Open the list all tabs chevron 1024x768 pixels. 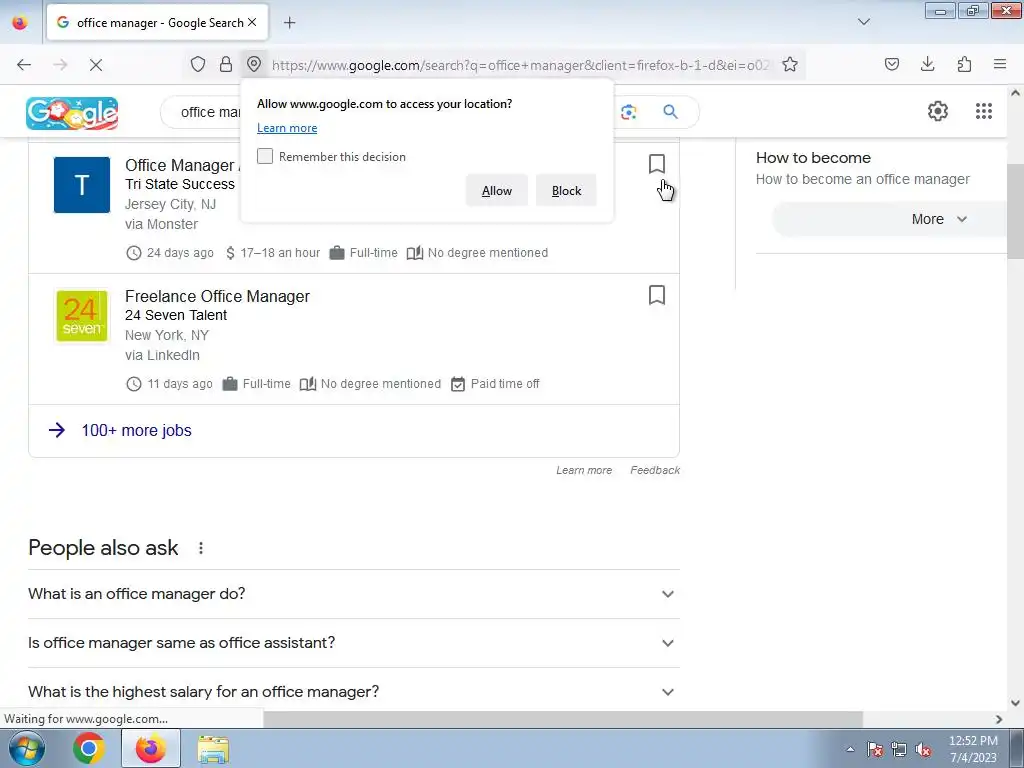(x=863, y=22)
